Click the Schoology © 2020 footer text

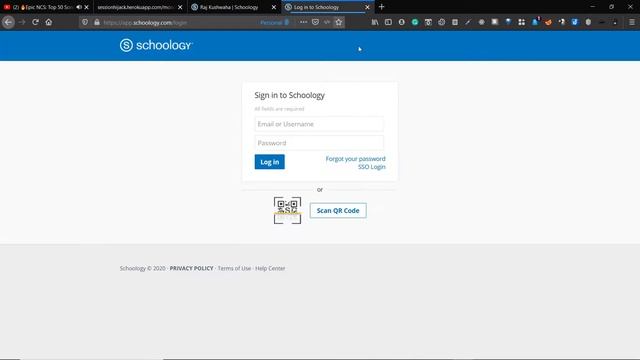(x=142, y=268)
